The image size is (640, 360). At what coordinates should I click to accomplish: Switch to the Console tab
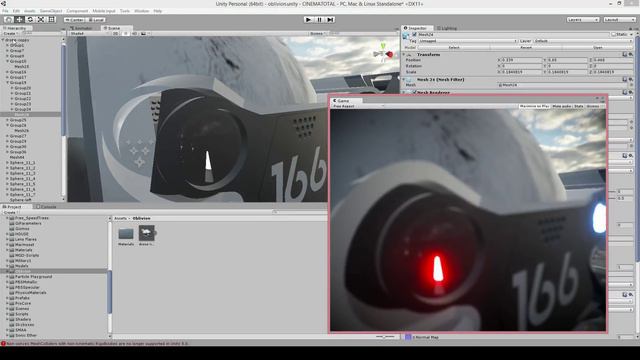(x=46, y=207)
